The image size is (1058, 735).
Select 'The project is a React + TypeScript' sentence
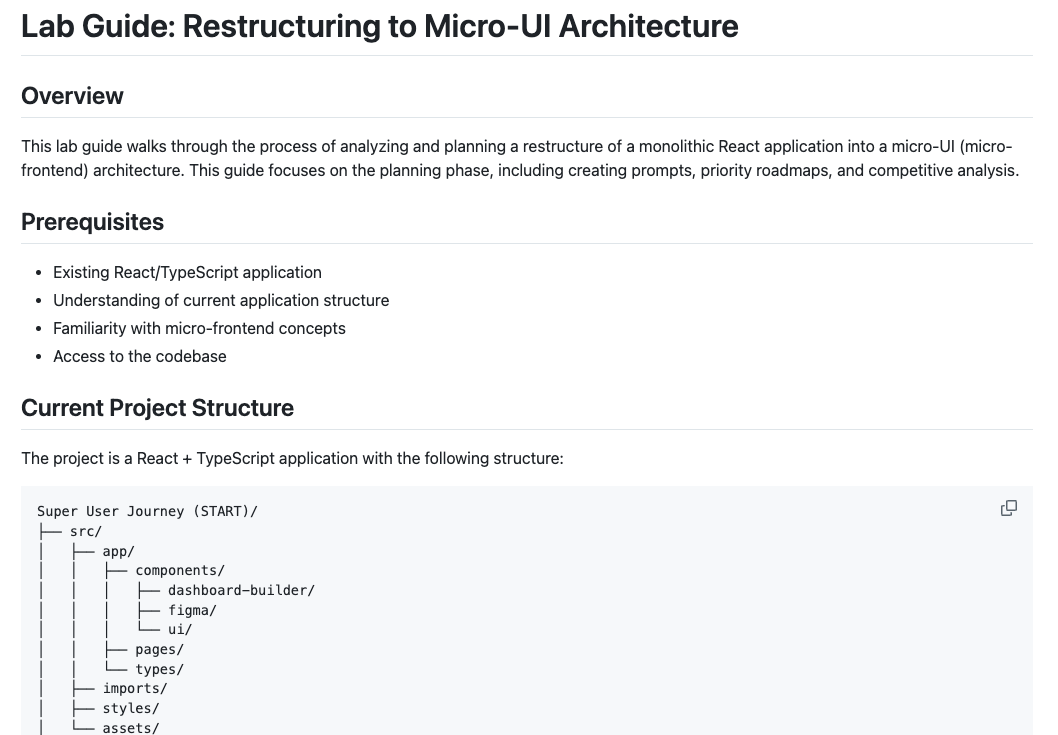tap(292, 458)
